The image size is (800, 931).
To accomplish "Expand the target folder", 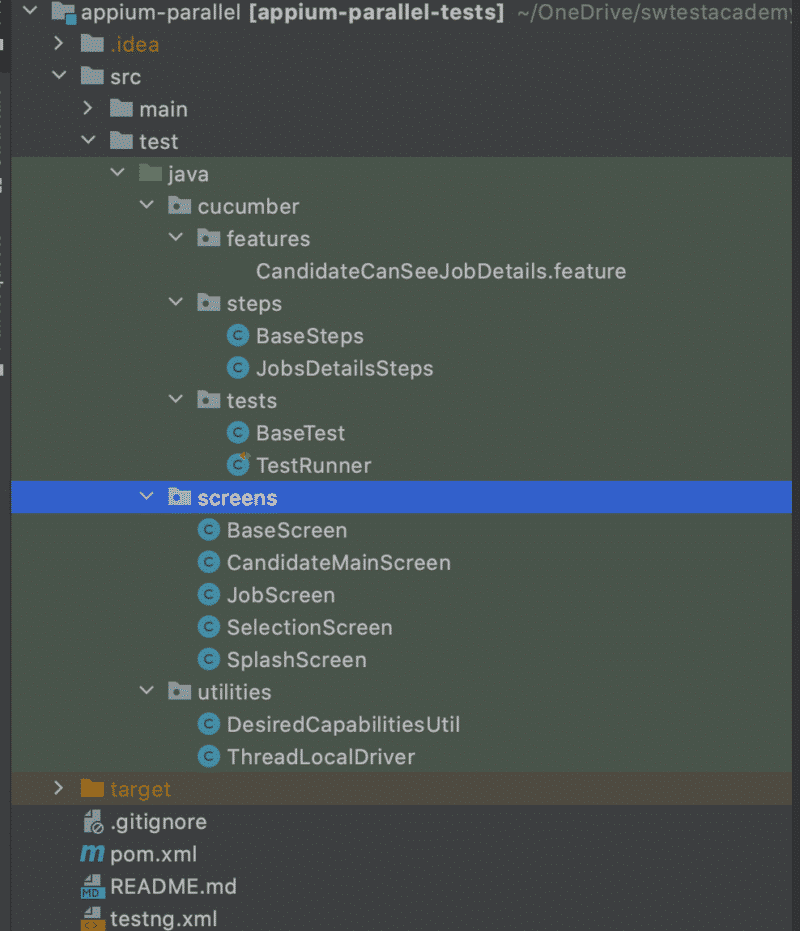I will click(x=59, y=788).
